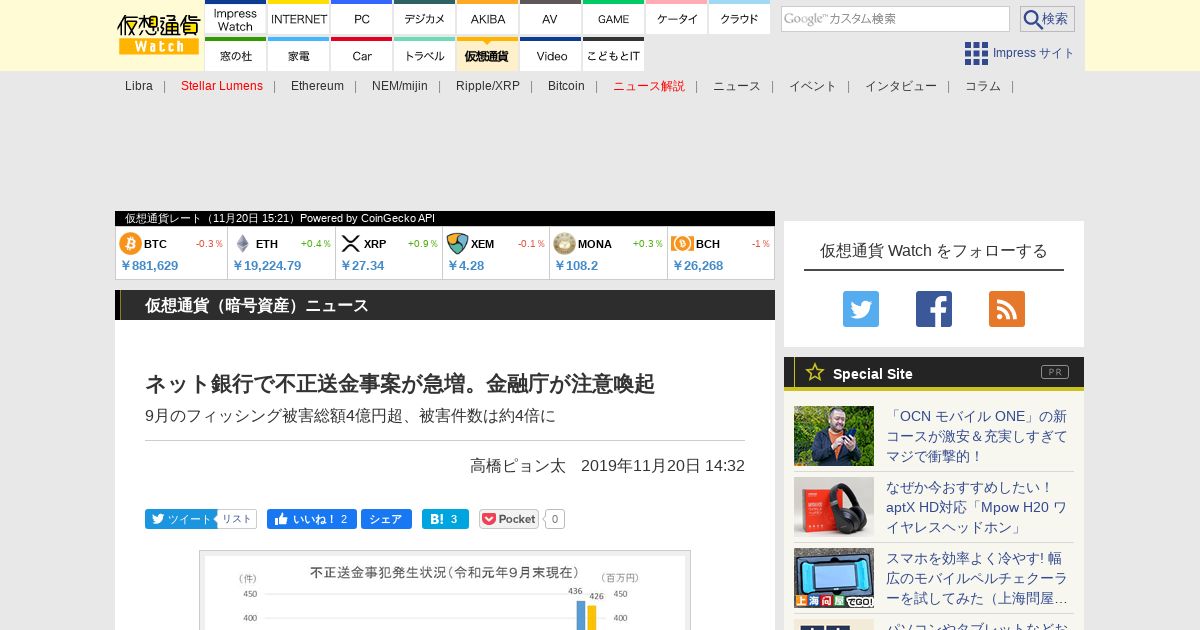Open the Facebook follow icon
The width and height of the screenshot is (1200, 630).
(934, 309)
